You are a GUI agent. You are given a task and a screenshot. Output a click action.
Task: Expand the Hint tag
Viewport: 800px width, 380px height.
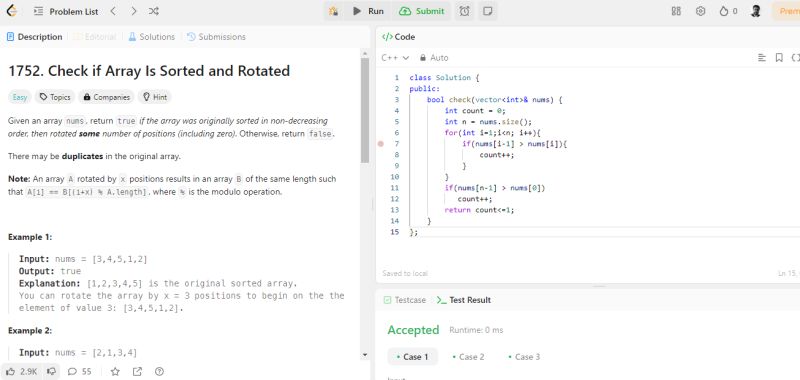pos(155,97)
